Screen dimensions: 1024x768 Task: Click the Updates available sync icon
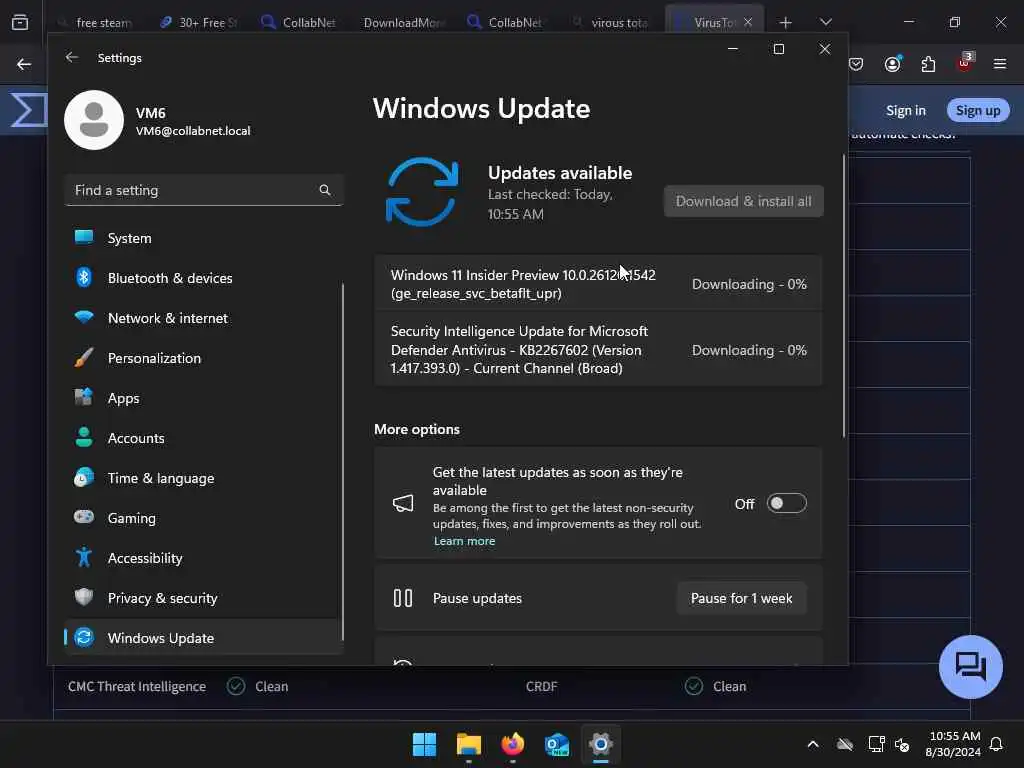(422, 192)
